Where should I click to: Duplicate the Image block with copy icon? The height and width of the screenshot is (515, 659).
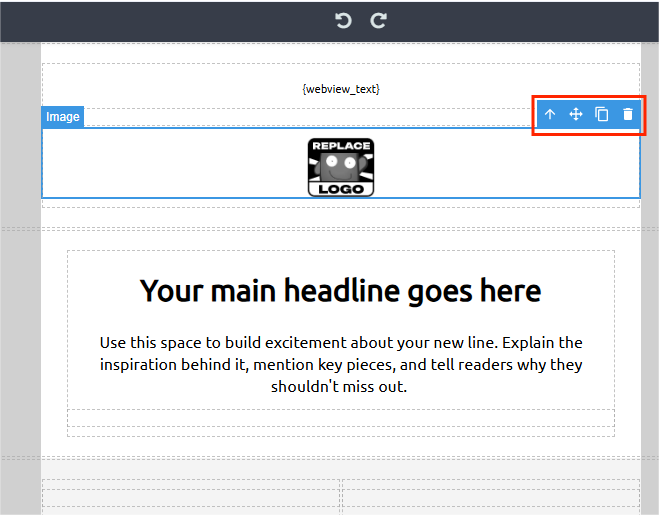[602, 115]
